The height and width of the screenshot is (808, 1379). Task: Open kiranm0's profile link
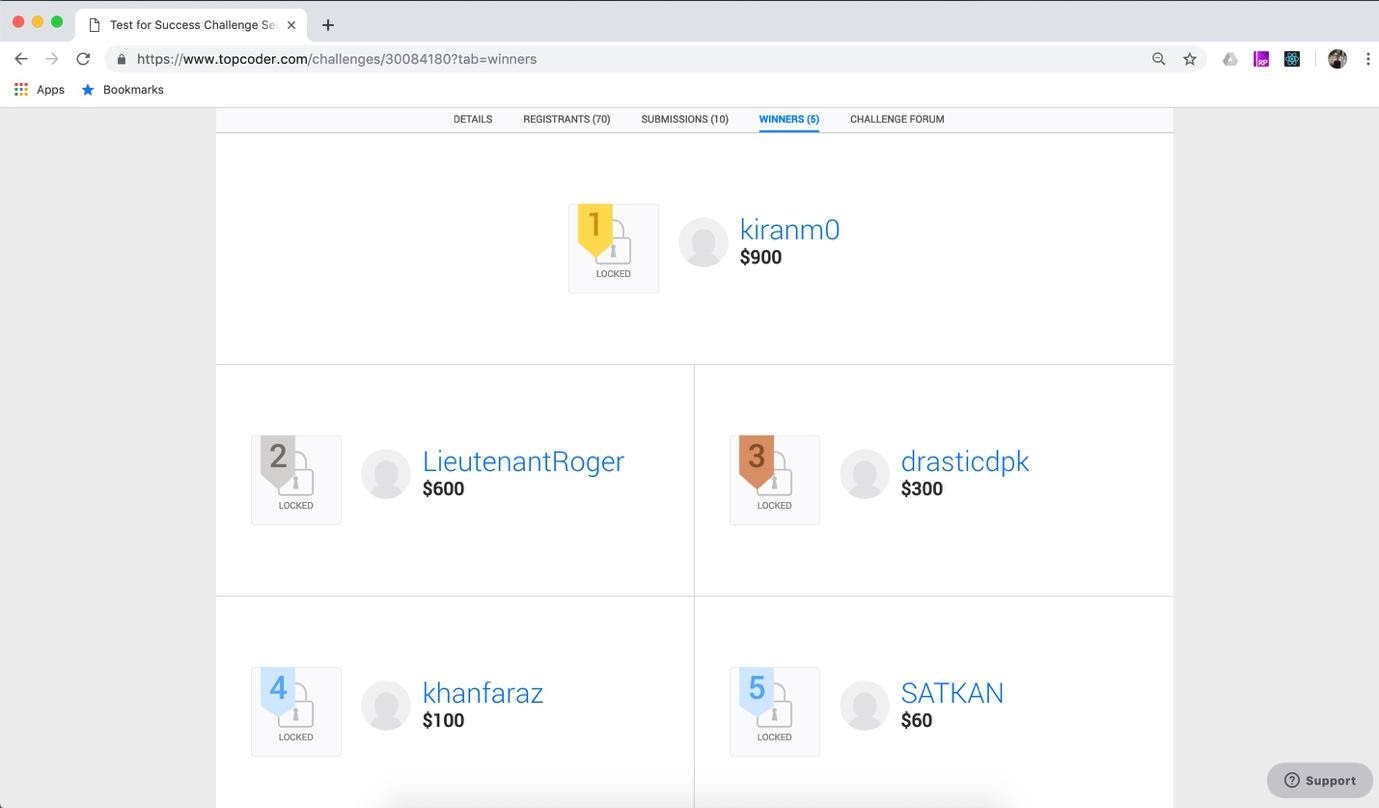pos(790,230)
